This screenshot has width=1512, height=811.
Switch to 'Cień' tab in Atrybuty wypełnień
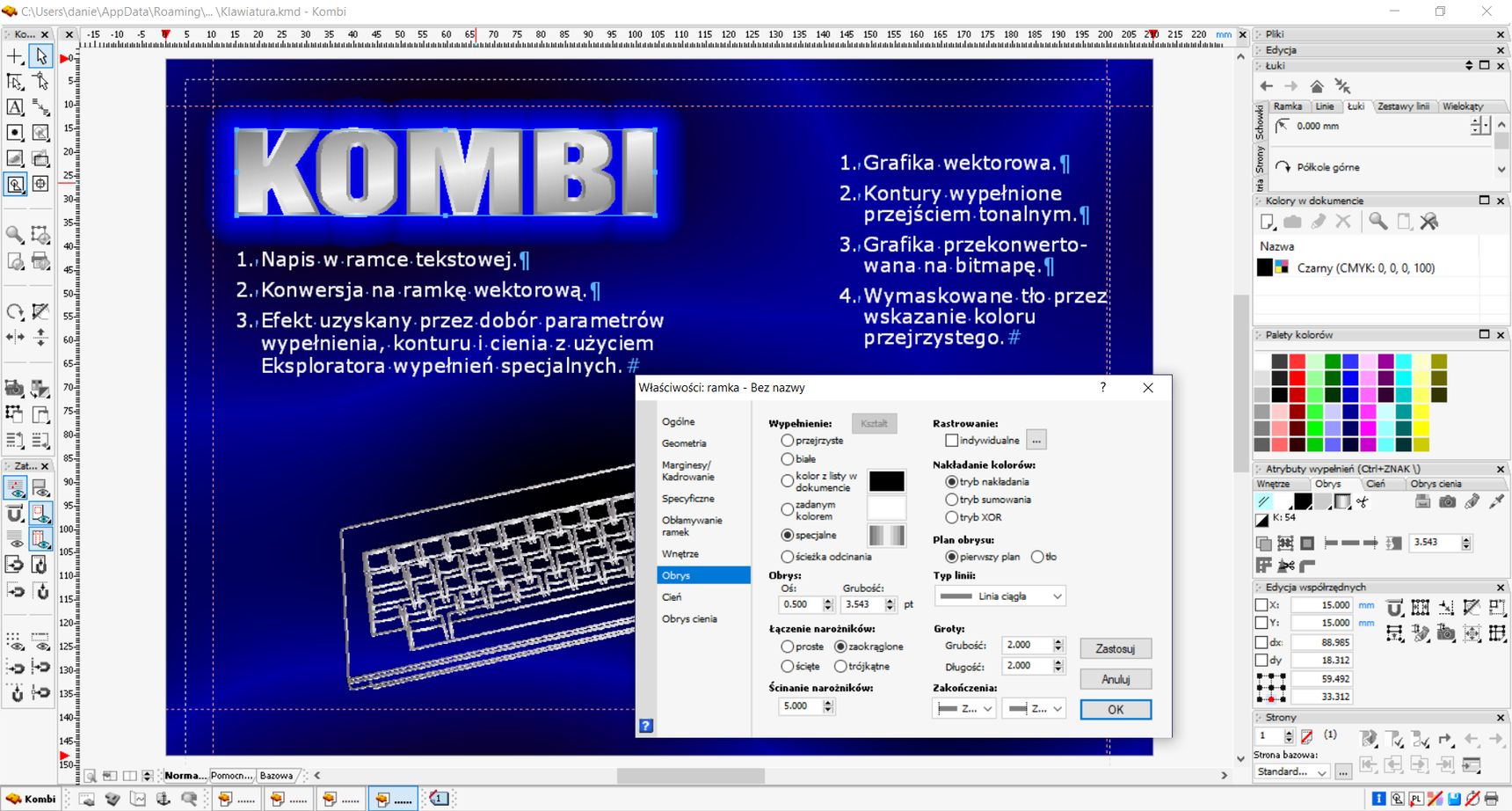point(1376,484)
